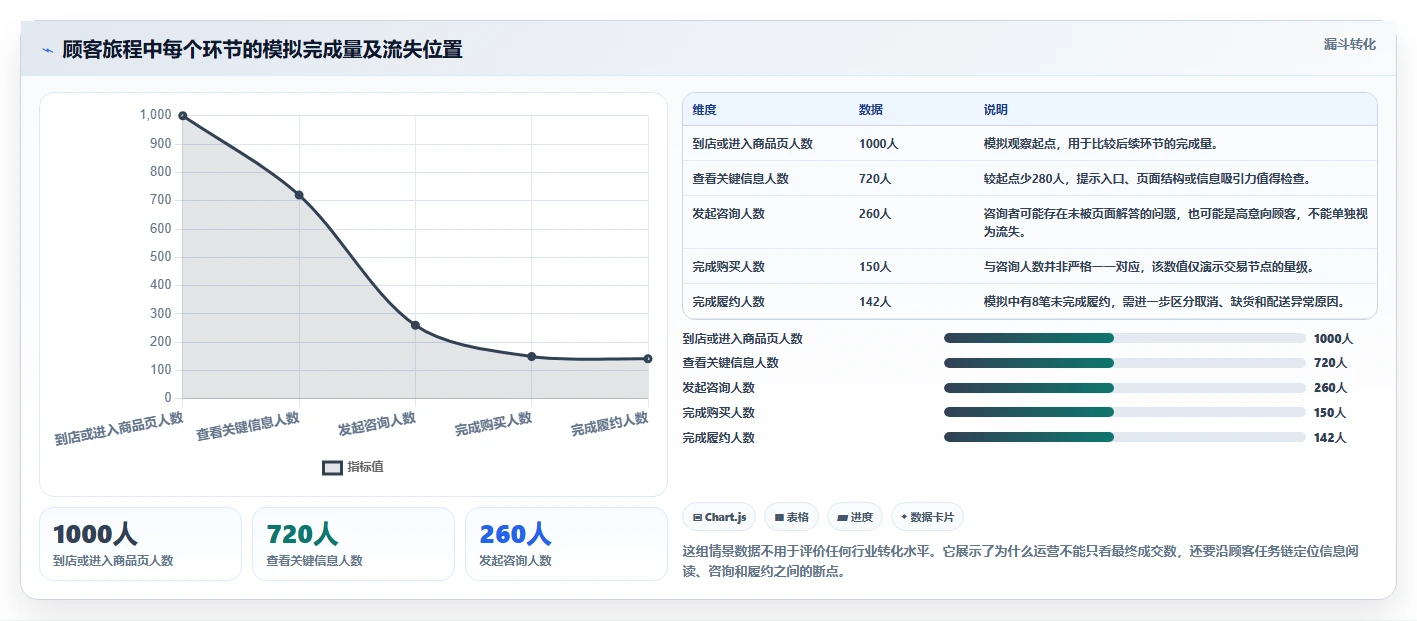Click the 漏斗转化 tag at top right
1417x621 pixels.
coord(1349,44)
